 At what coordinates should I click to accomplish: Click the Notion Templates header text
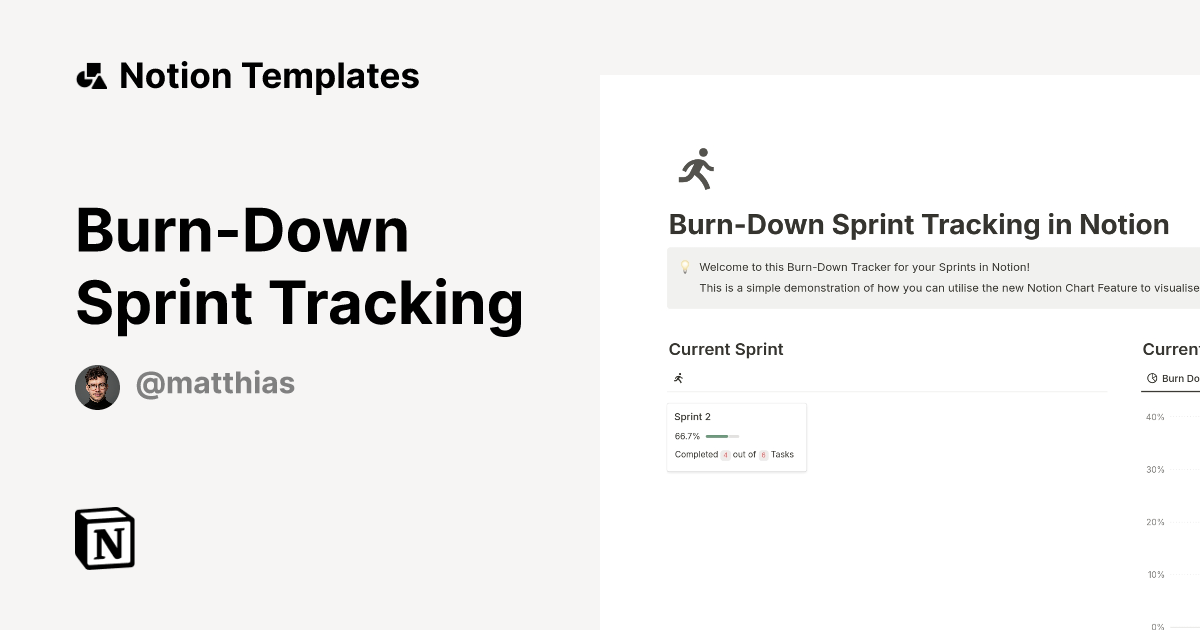[269, 76]
